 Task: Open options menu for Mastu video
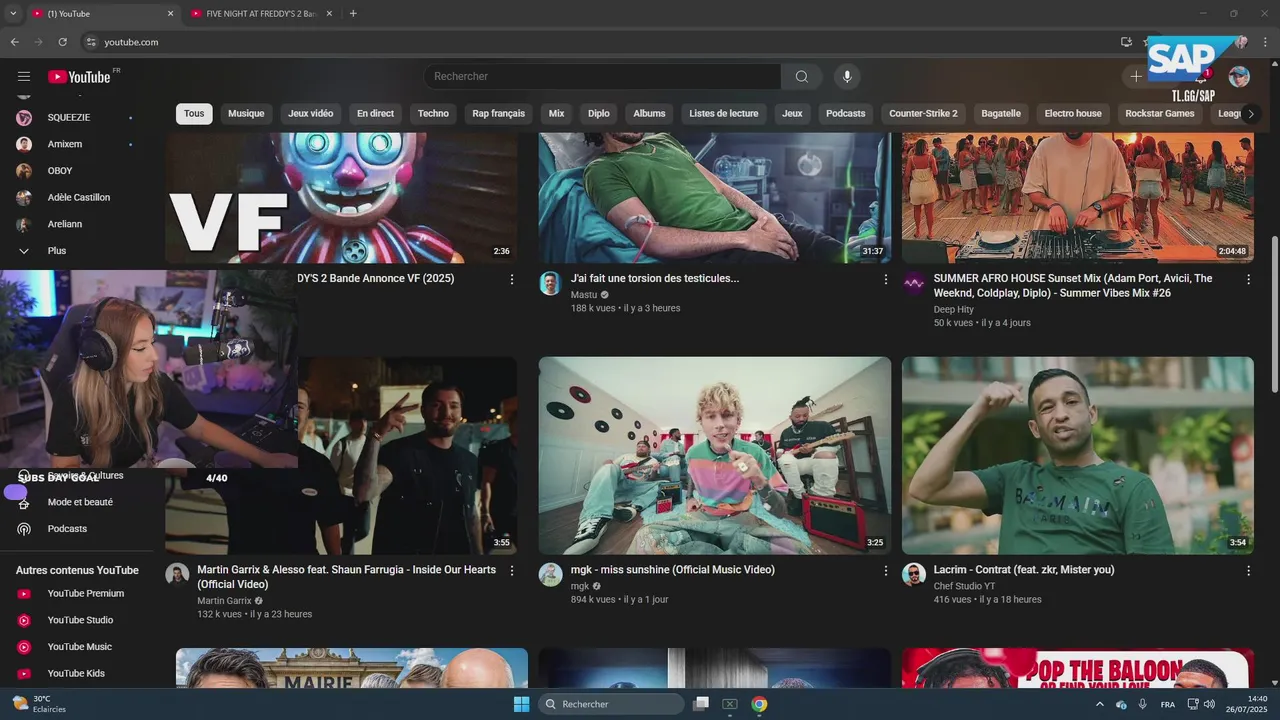pos(885,280)
